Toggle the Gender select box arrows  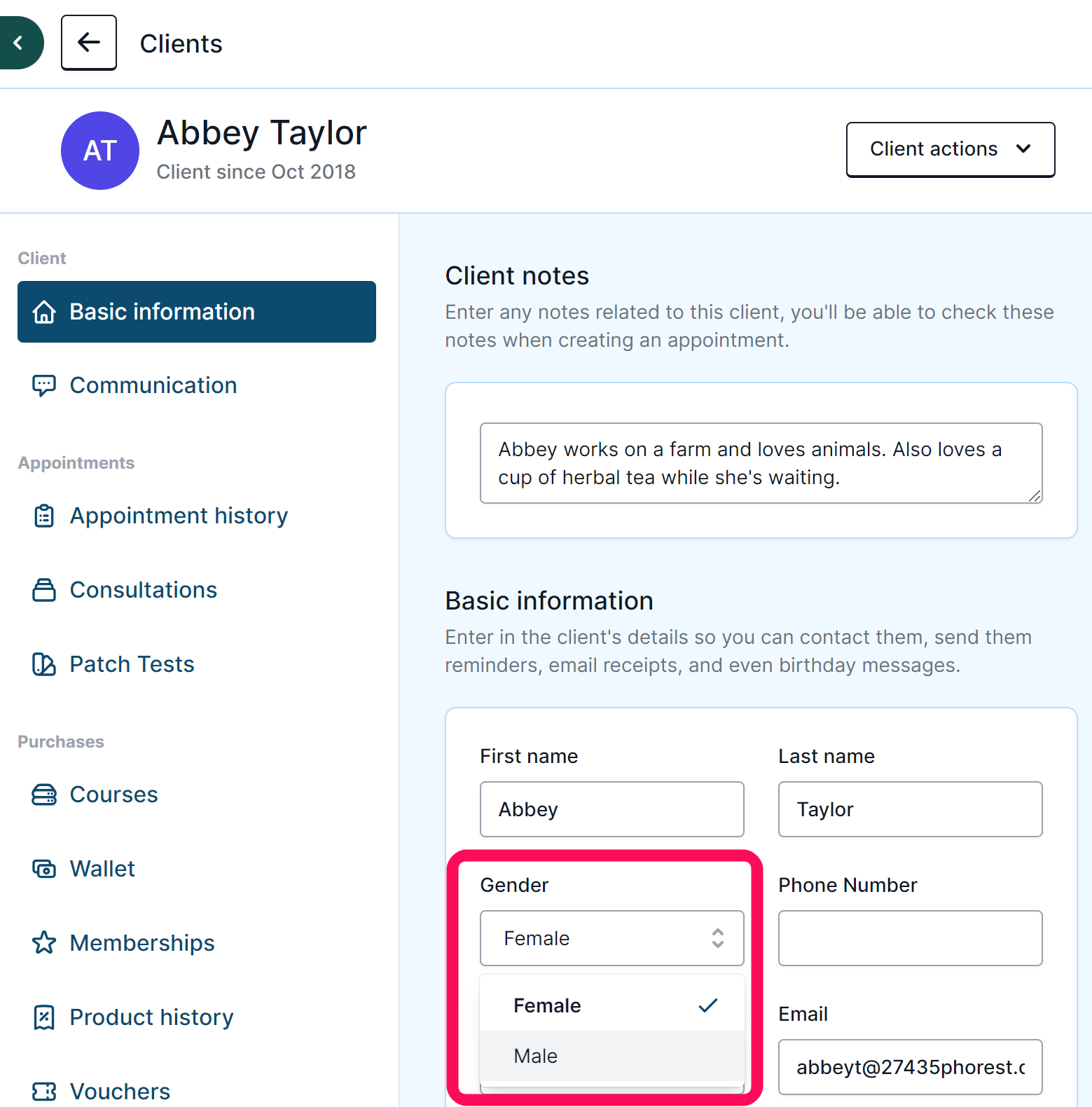click(718, 938)
